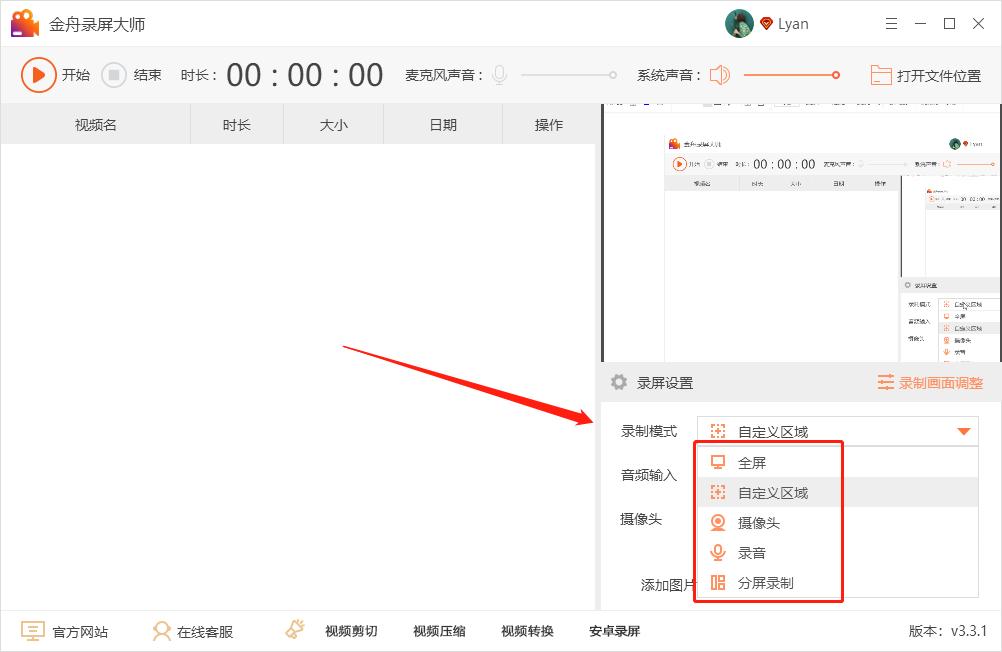Click the settings gear icon on 录屏设置 panel
Viewport: 1002px width, 652px height.
[x=617, y=382]
